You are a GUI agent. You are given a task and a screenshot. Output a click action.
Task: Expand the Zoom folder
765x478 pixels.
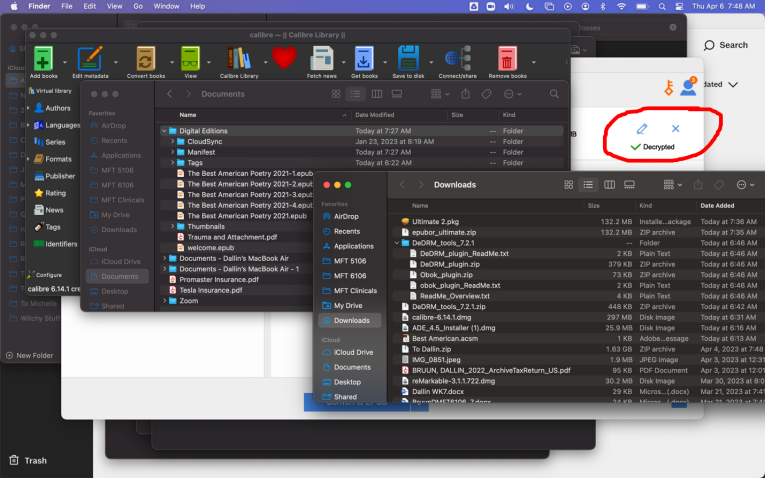pyautogui.click(x=164, y=301)
